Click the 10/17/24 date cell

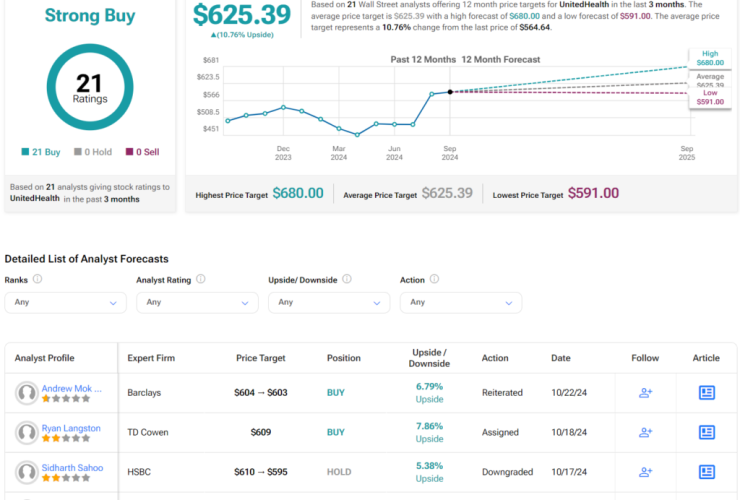point(569,472)
